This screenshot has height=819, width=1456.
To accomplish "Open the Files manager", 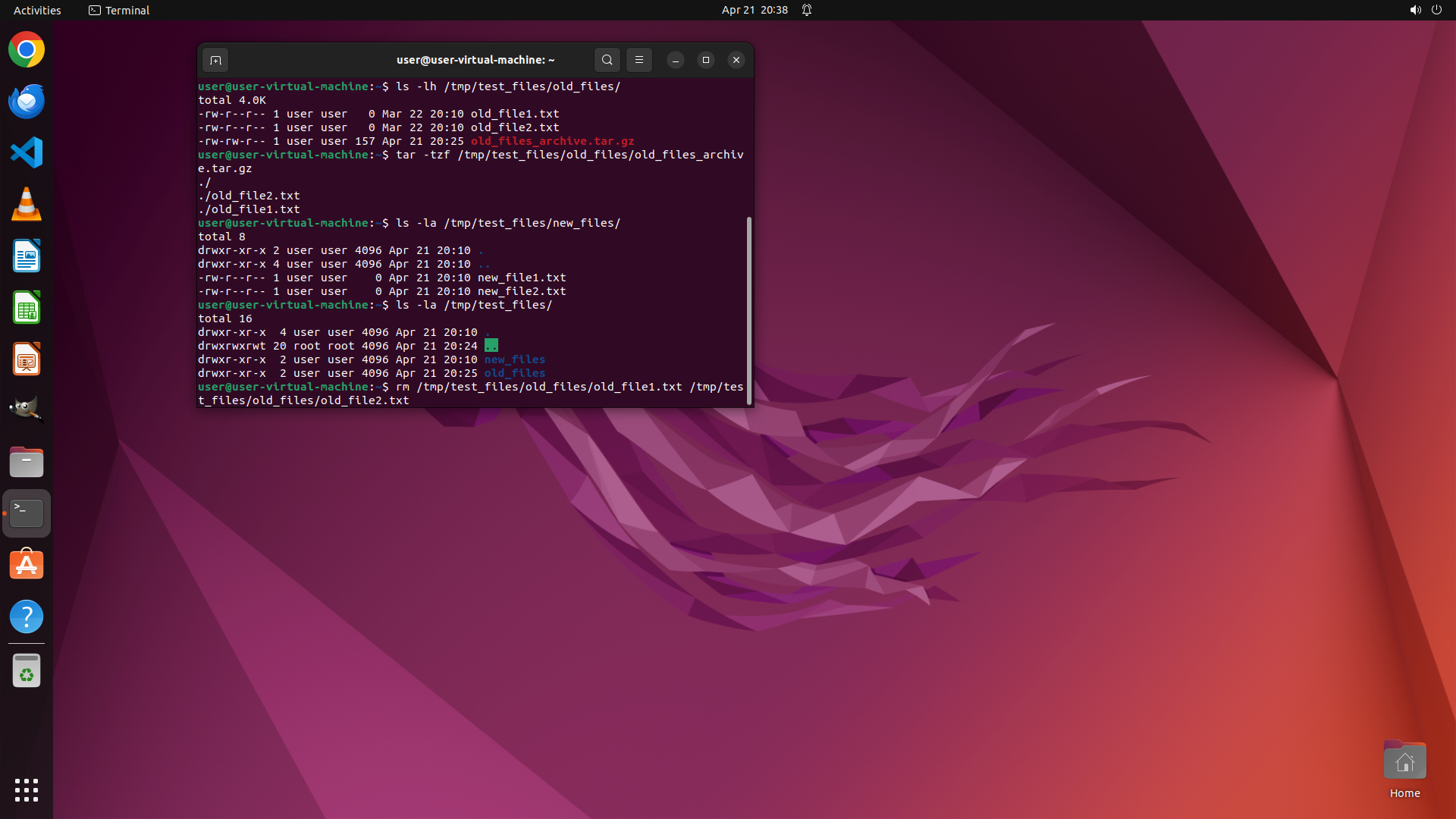I will pyautogui.click(x=27, y=462).
